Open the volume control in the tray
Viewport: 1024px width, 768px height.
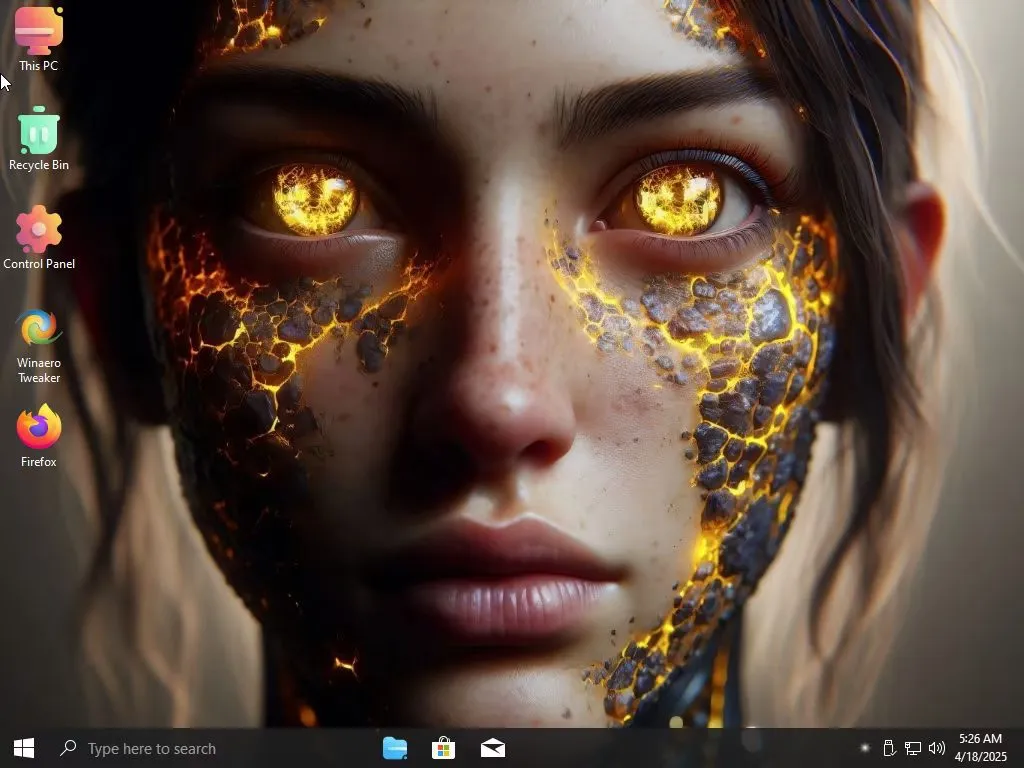click(x=937, y=747)
